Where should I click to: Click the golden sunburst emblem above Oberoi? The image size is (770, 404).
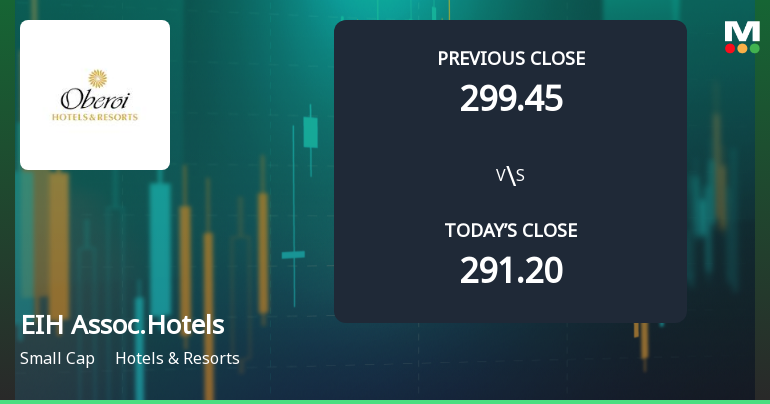coord(96,78)
